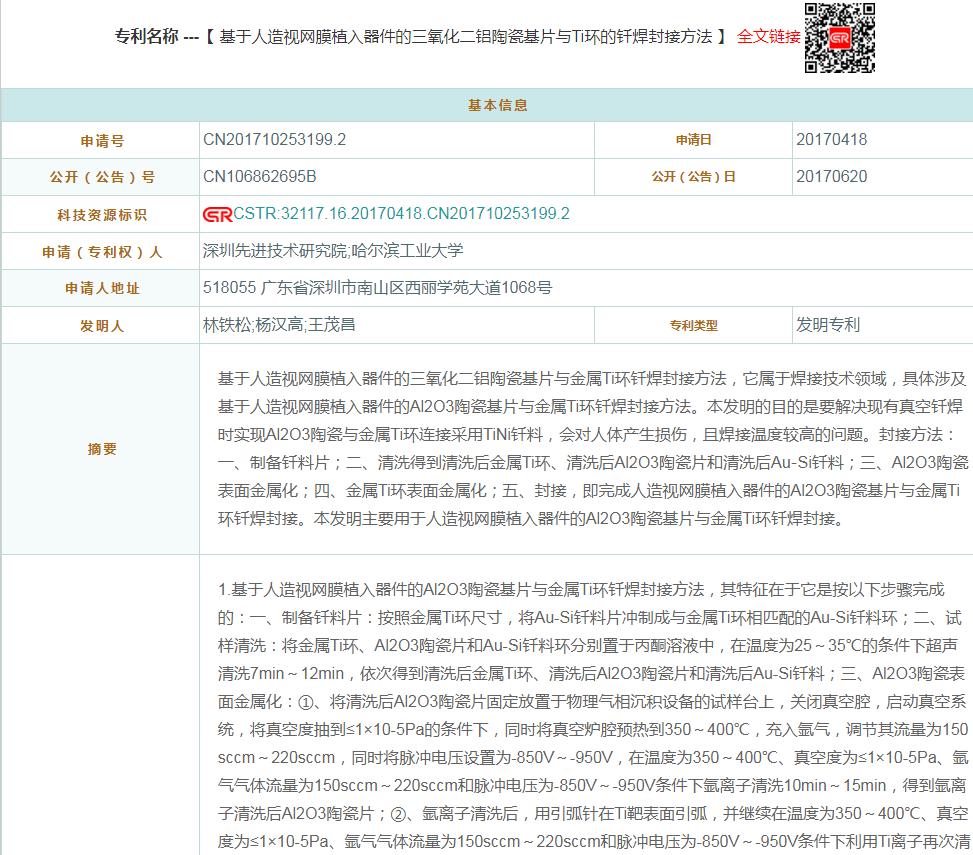Click the 申请号 field label
Viewport: 973px width, 855px height.
coord(102,141)
